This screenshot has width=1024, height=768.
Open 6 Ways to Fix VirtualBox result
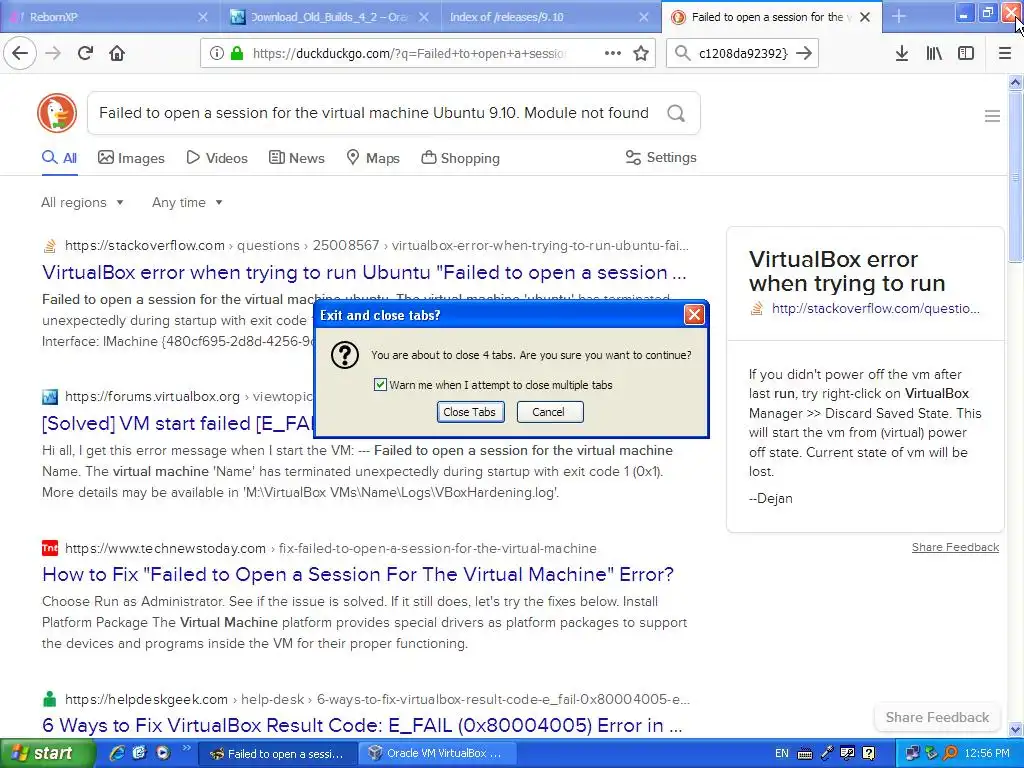coord(362,725)
